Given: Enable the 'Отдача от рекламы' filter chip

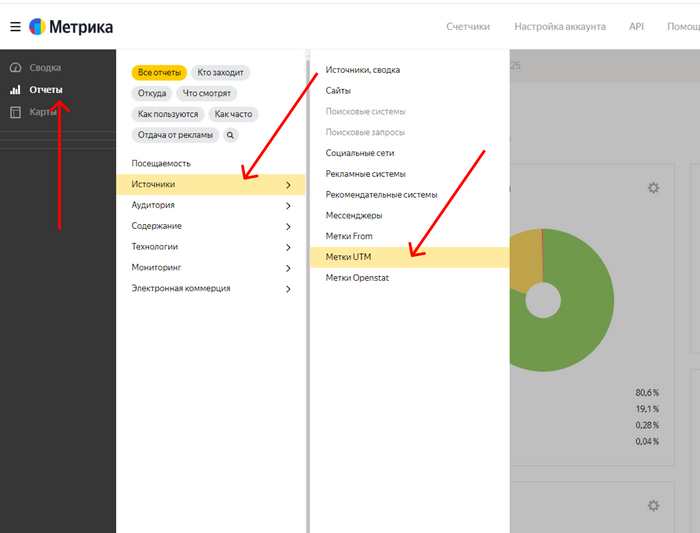Looking at the screenshot, I should pyautogui.click(x=175, y=135).
